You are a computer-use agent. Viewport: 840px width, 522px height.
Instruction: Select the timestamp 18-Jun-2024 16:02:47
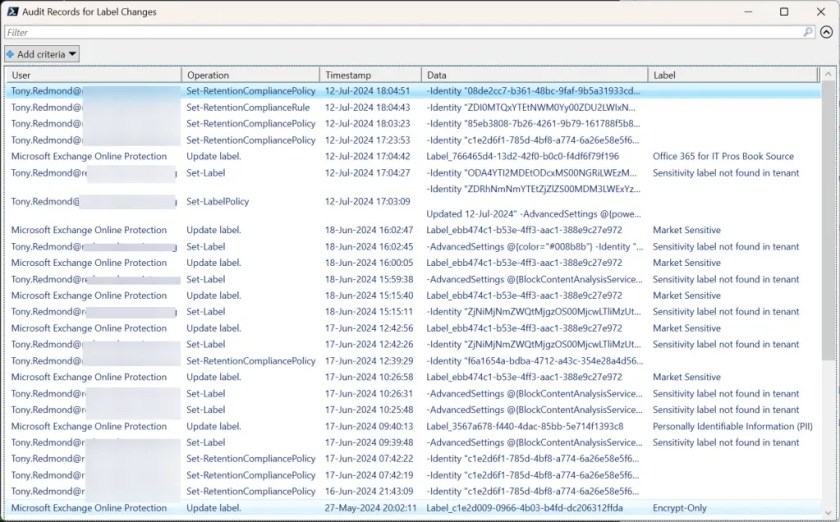[x=369, y=230]
